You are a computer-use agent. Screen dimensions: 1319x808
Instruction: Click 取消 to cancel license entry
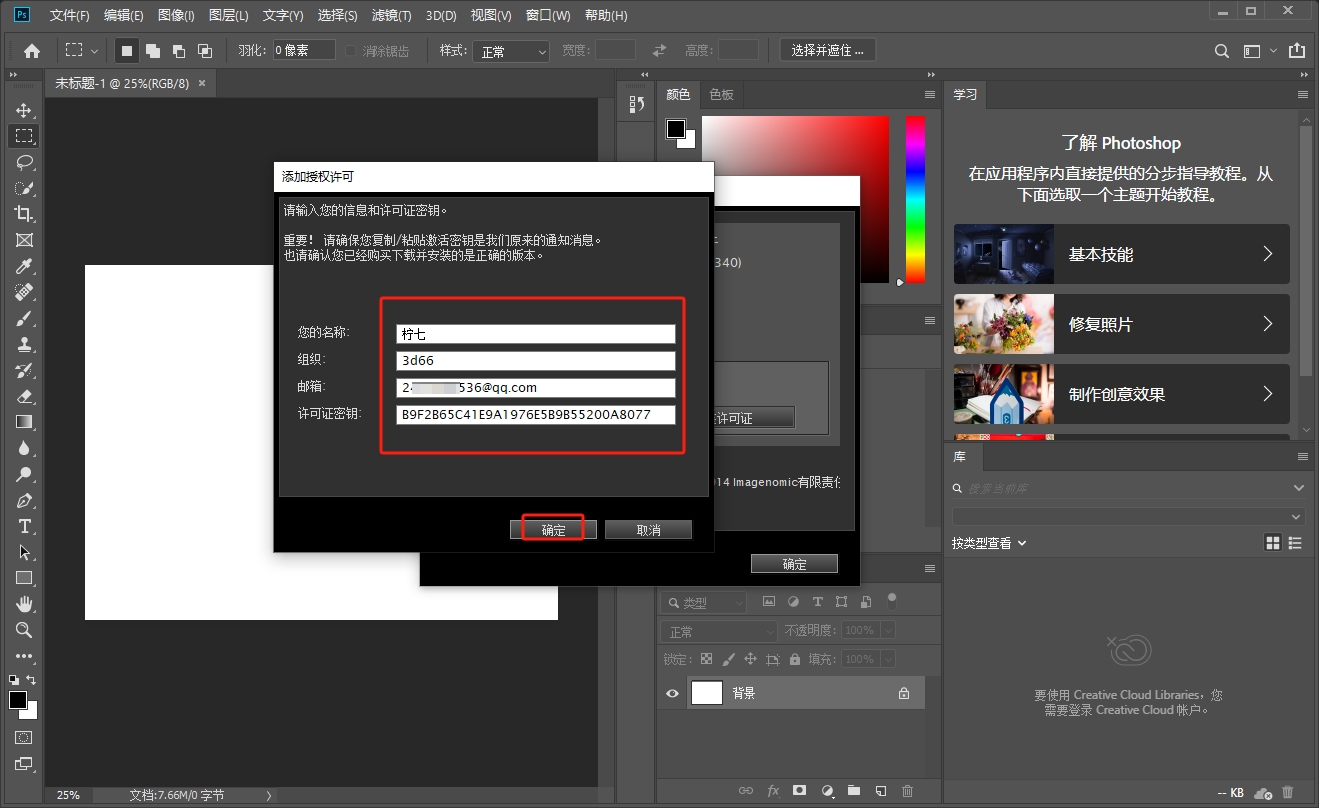pyautogui.click(x=648, y=530)
